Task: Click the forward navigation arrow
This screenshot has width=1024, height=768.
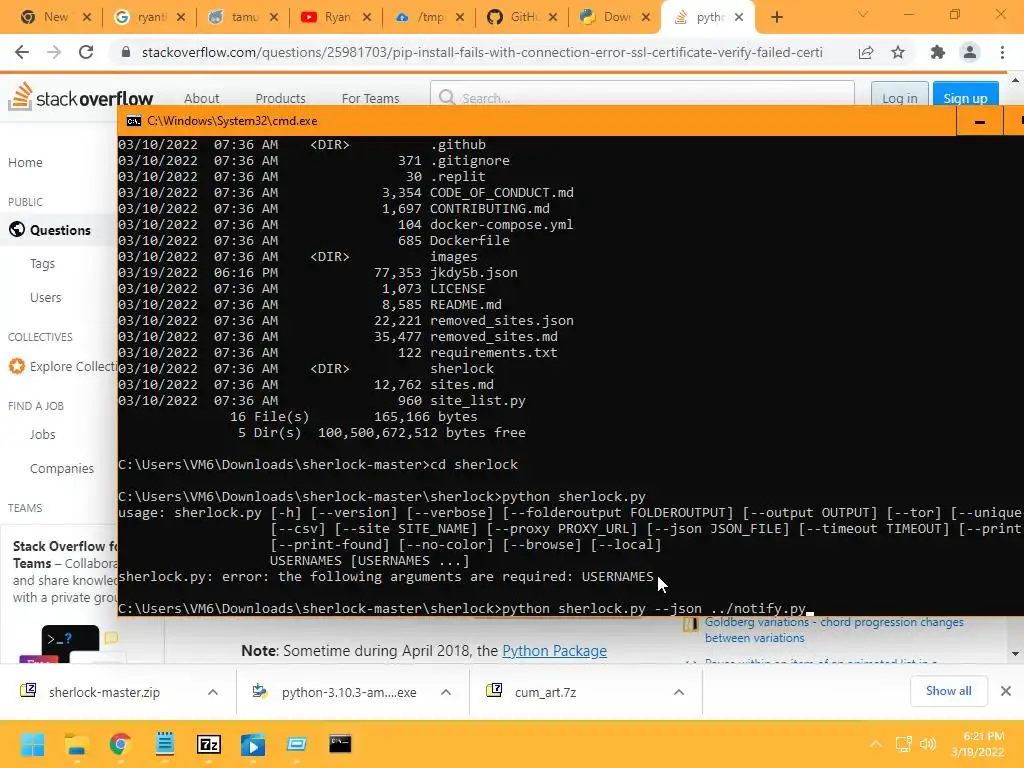Action: point(54,52)
